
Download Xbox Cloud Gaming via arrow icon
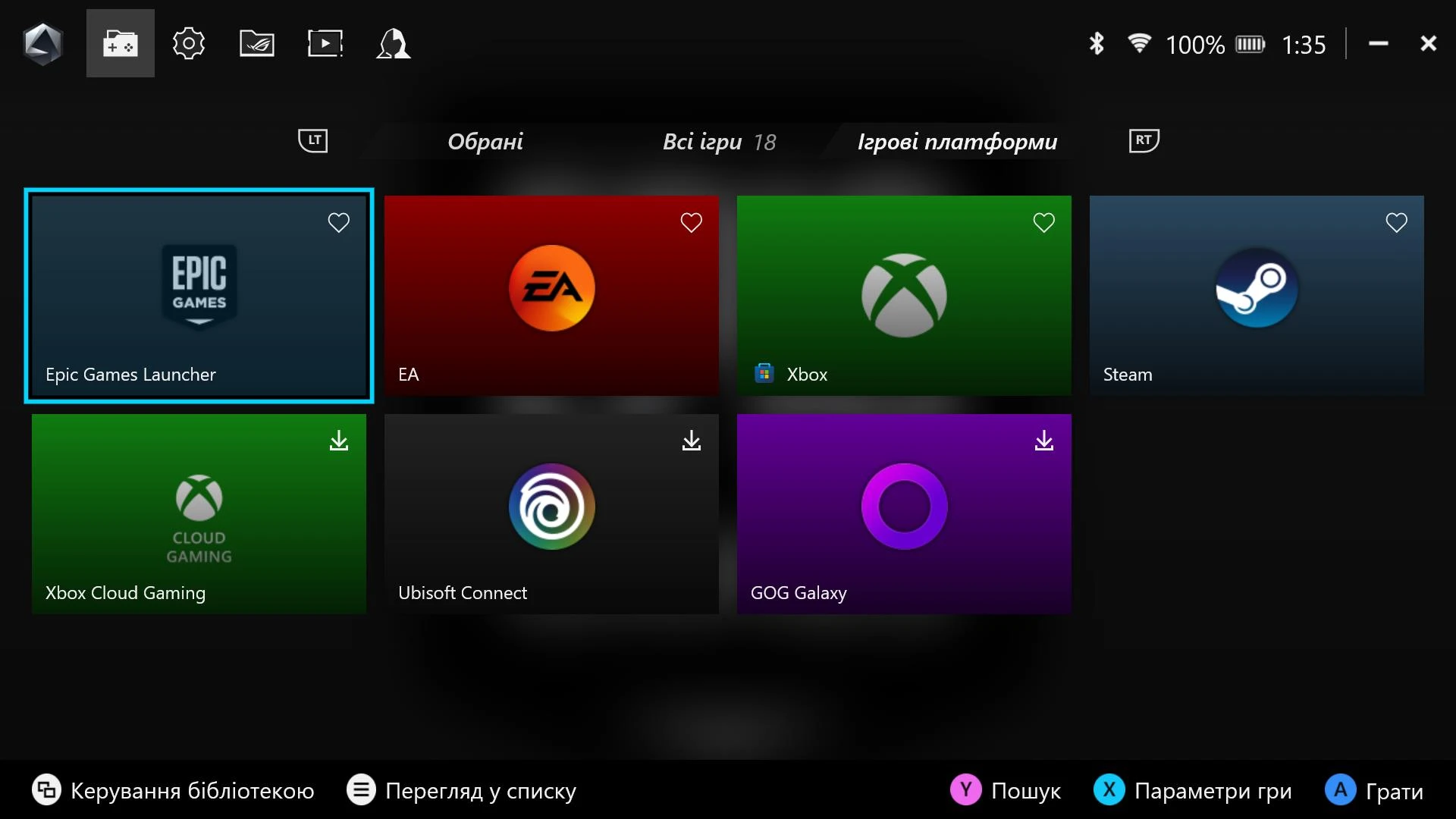339,441
